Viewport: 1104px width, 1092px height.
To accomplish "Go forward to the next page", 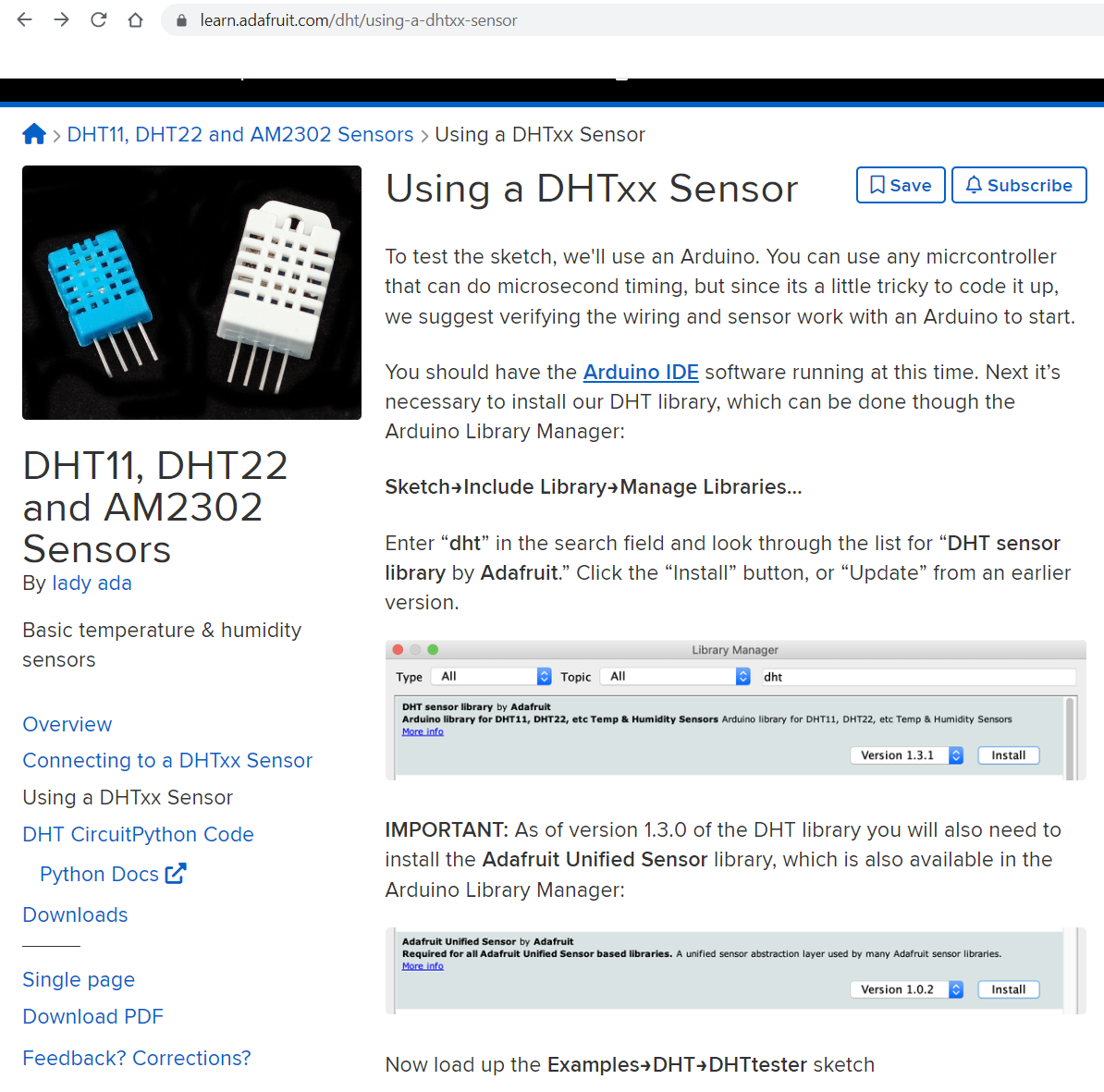I will (x=61, y=20).
